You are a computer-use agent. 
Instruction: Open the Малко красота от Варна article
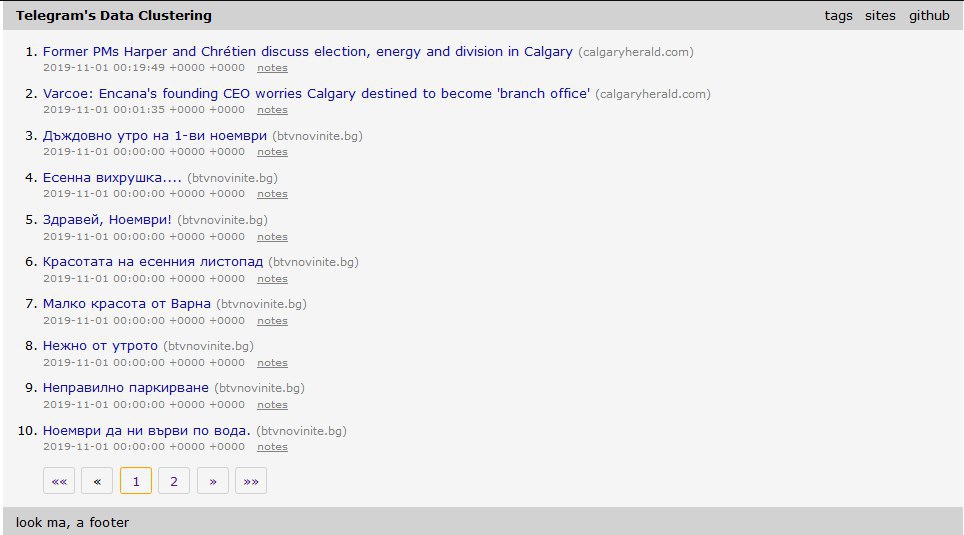(127, 304)
